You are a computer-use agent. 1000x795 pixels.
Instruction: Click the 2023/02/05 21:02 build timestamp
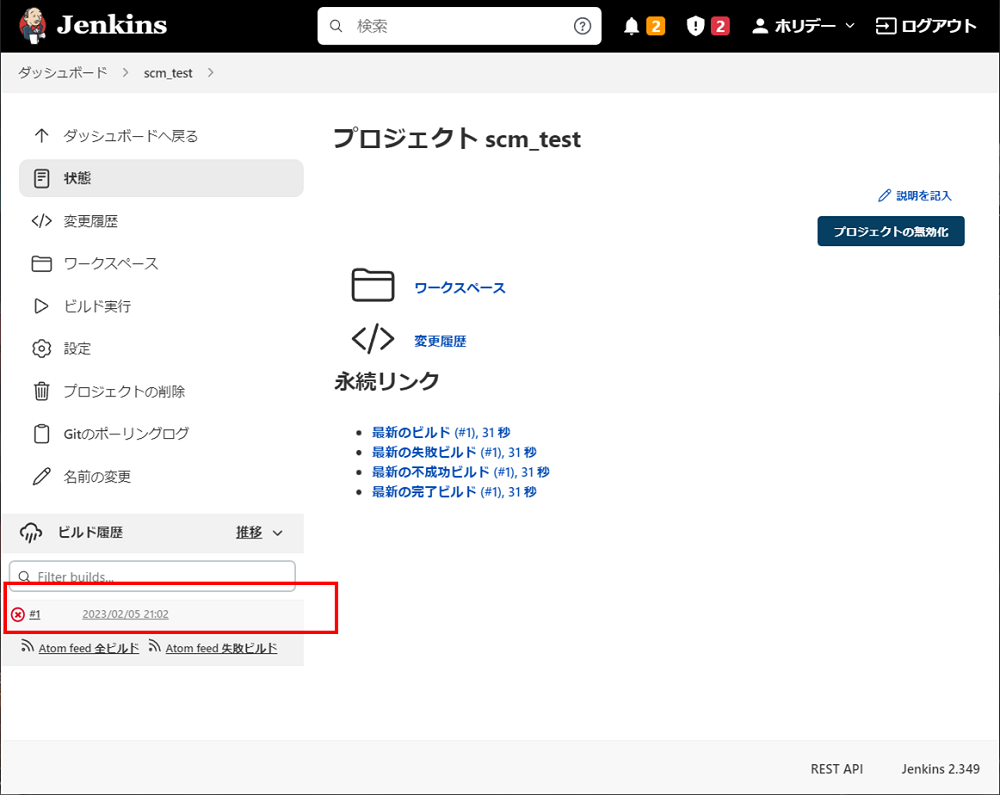[126, 615]
